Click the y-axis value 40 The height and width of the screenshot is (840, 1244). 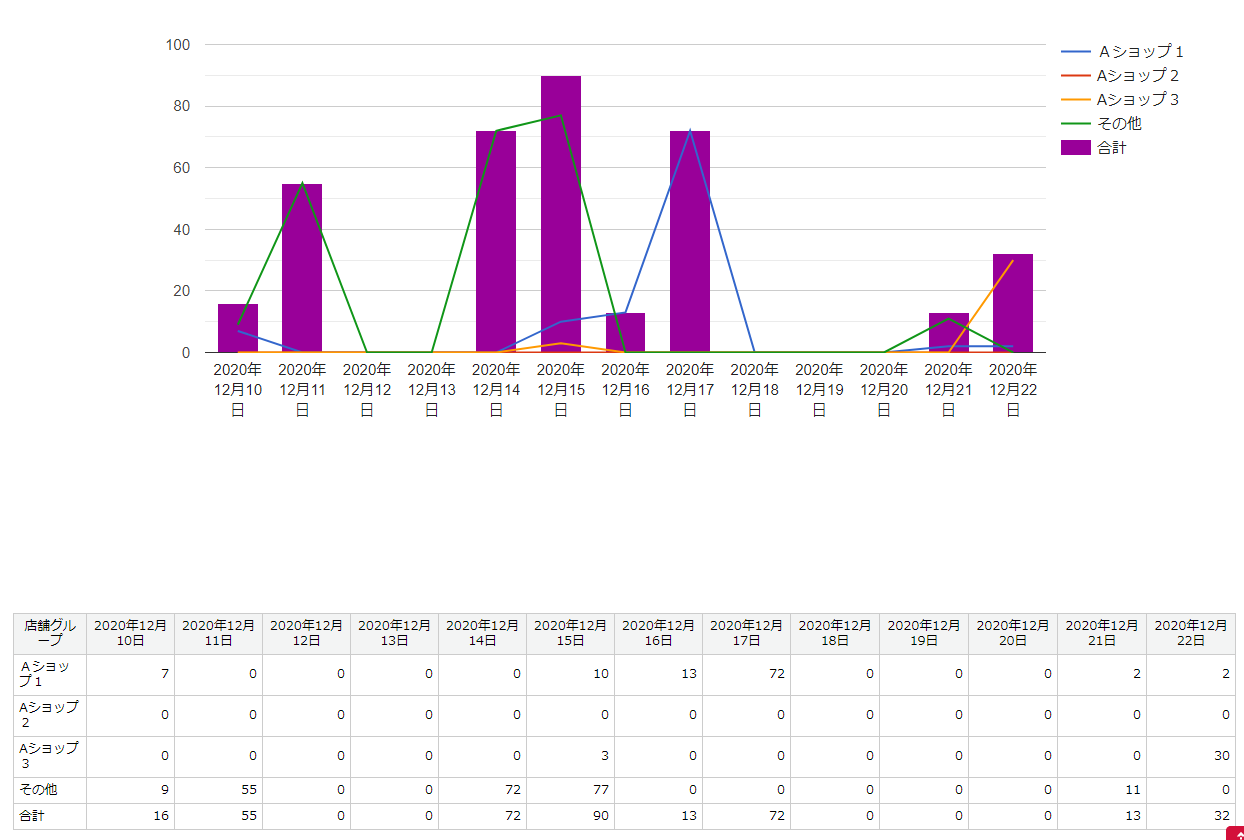point(182,230)
